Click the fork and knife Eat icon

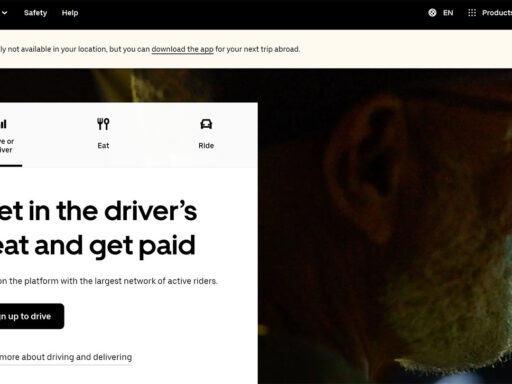pyautogui.click(x=103, y=124)
